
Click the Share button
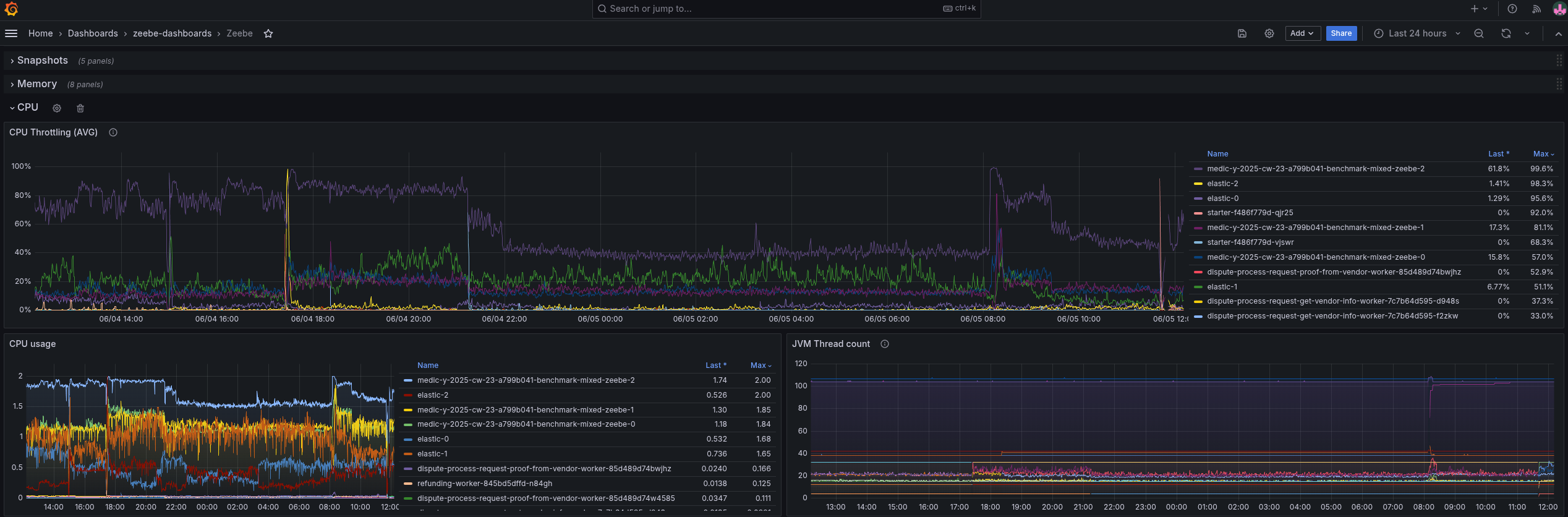coord(1341,33)
